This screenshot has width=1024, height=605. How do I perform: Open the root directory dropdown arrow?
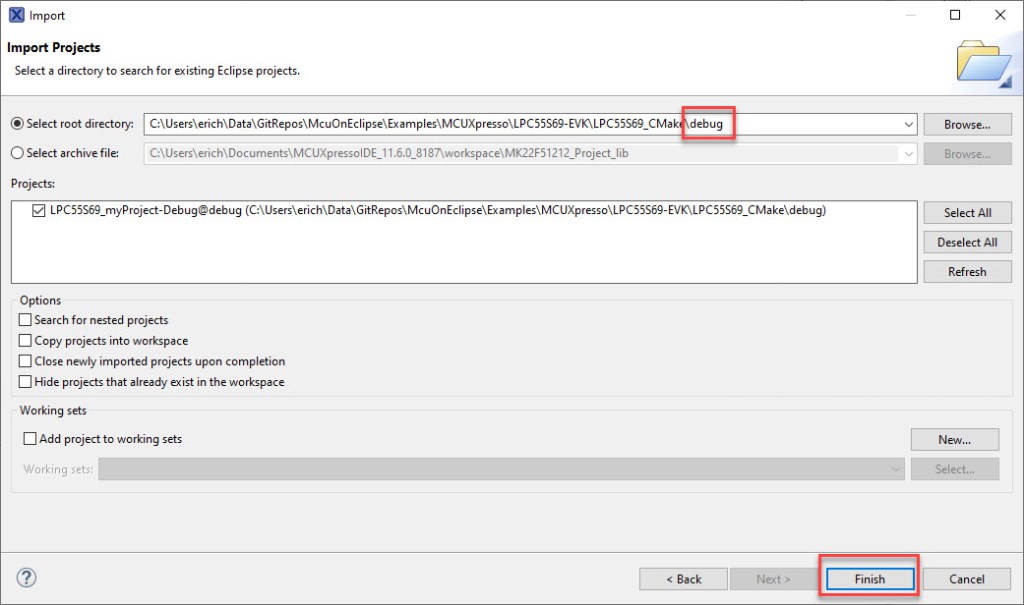(910, 124)
